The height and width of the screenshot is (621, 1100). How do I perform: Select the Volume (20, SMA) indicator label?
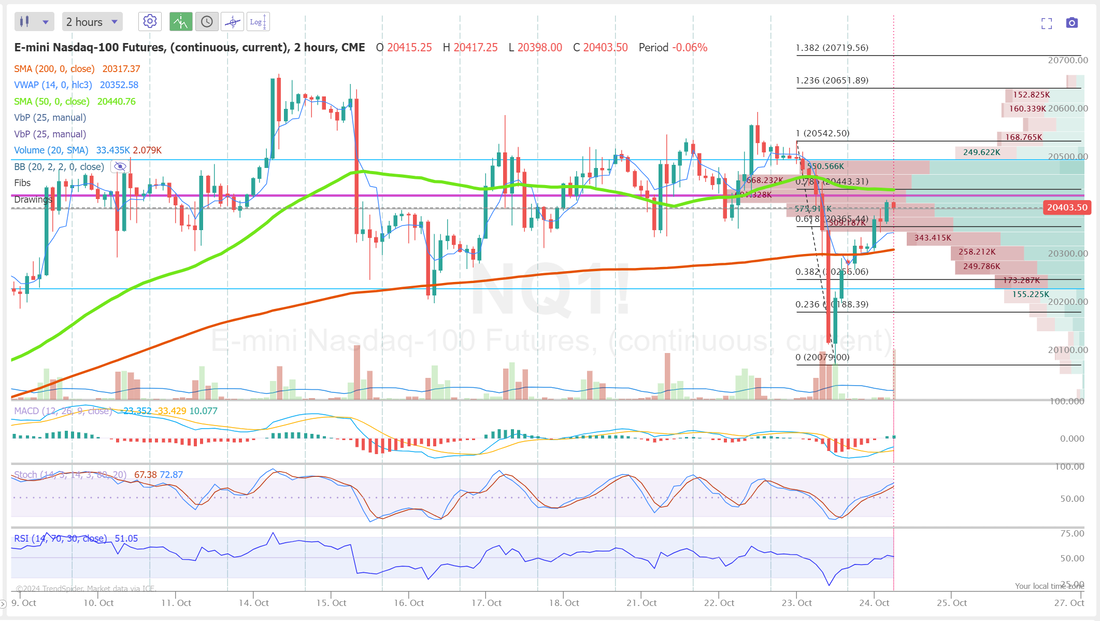pyautogui.click(x=51, y=150)
